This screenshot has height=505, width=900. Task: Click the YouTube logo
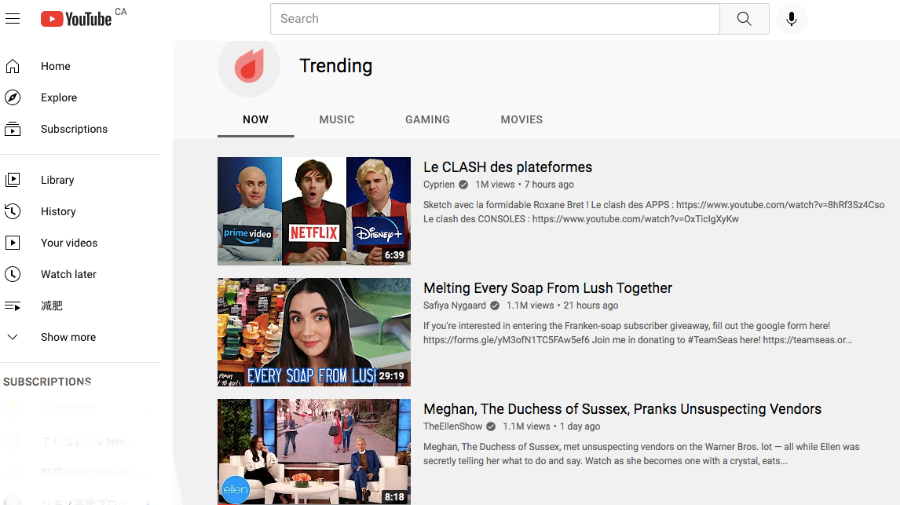(x=76, y=19)
